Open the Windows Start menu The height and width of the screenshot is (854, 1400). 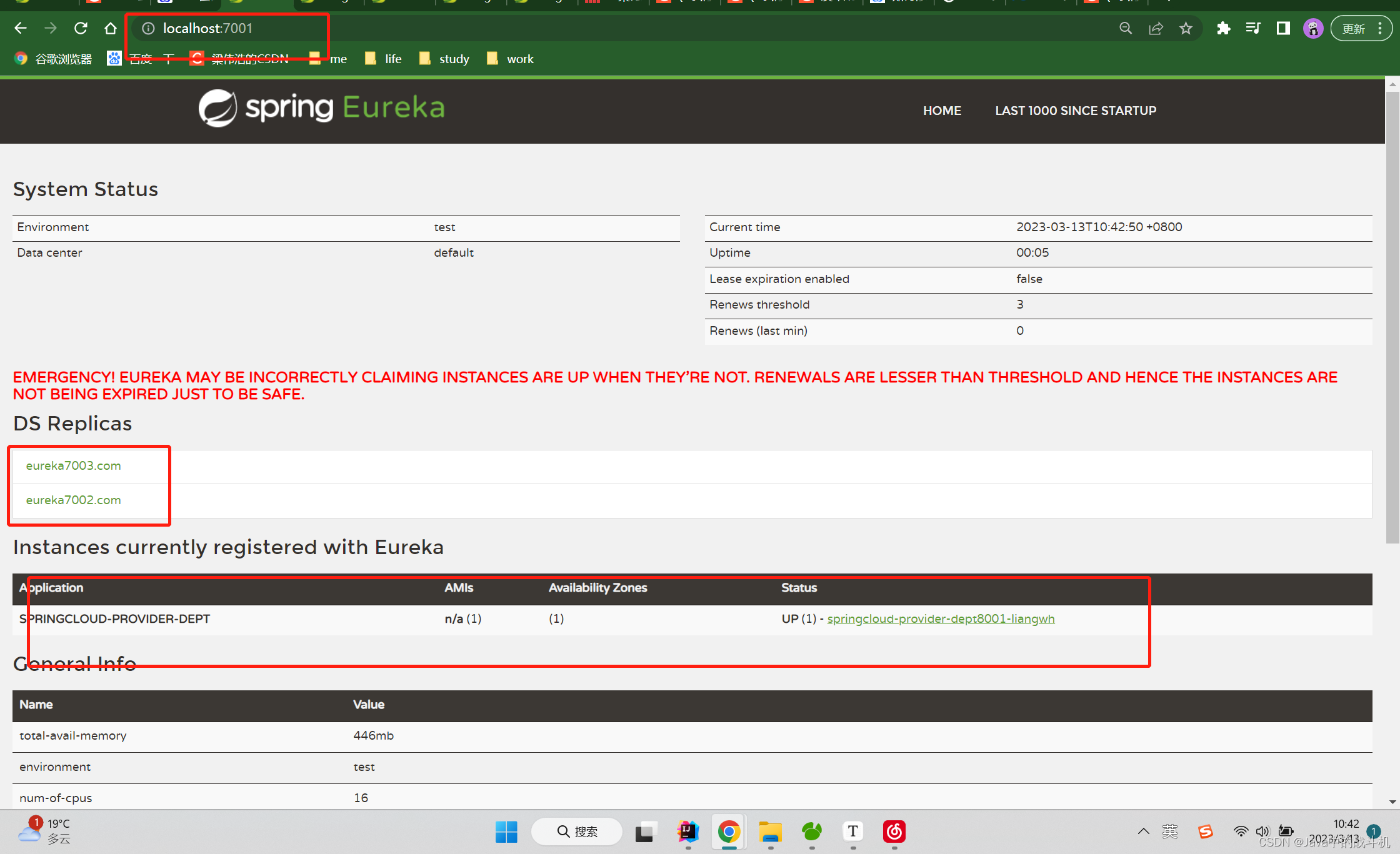[x=506, y=832]
